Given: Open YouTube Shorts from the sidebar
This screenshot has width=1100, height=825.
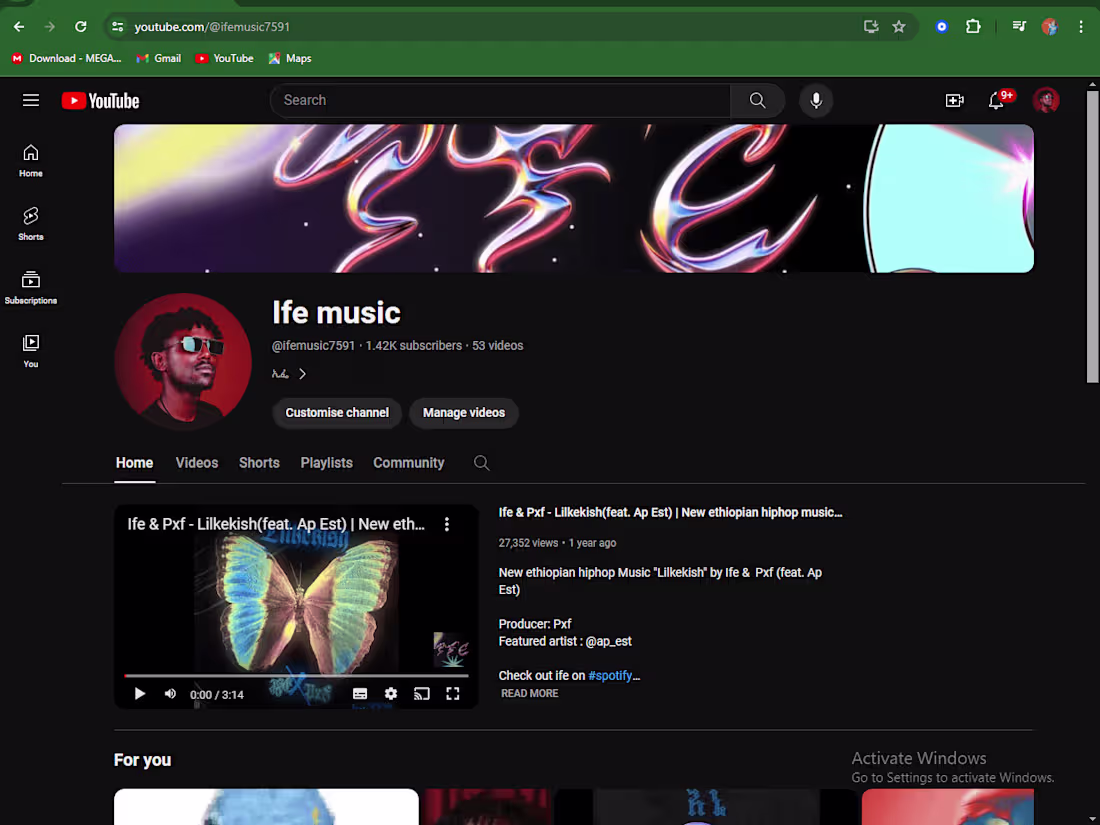Looking at the screenshot, I should [30, 222].
